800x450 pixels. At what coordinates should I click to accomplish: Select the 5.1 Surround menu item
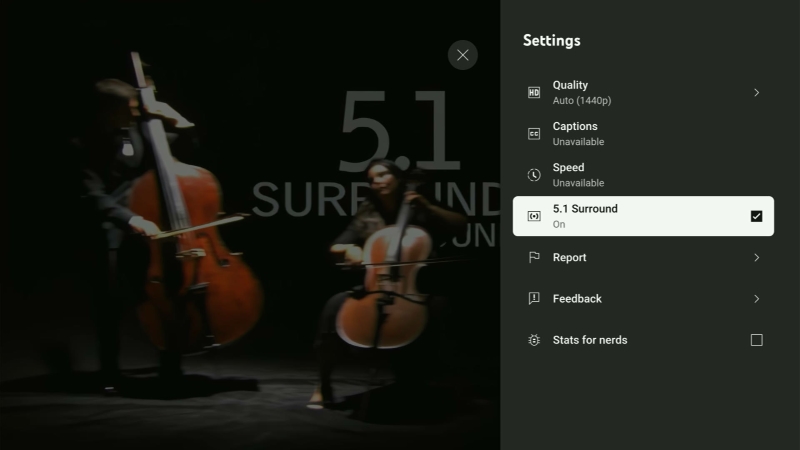[x=643, y=216]
